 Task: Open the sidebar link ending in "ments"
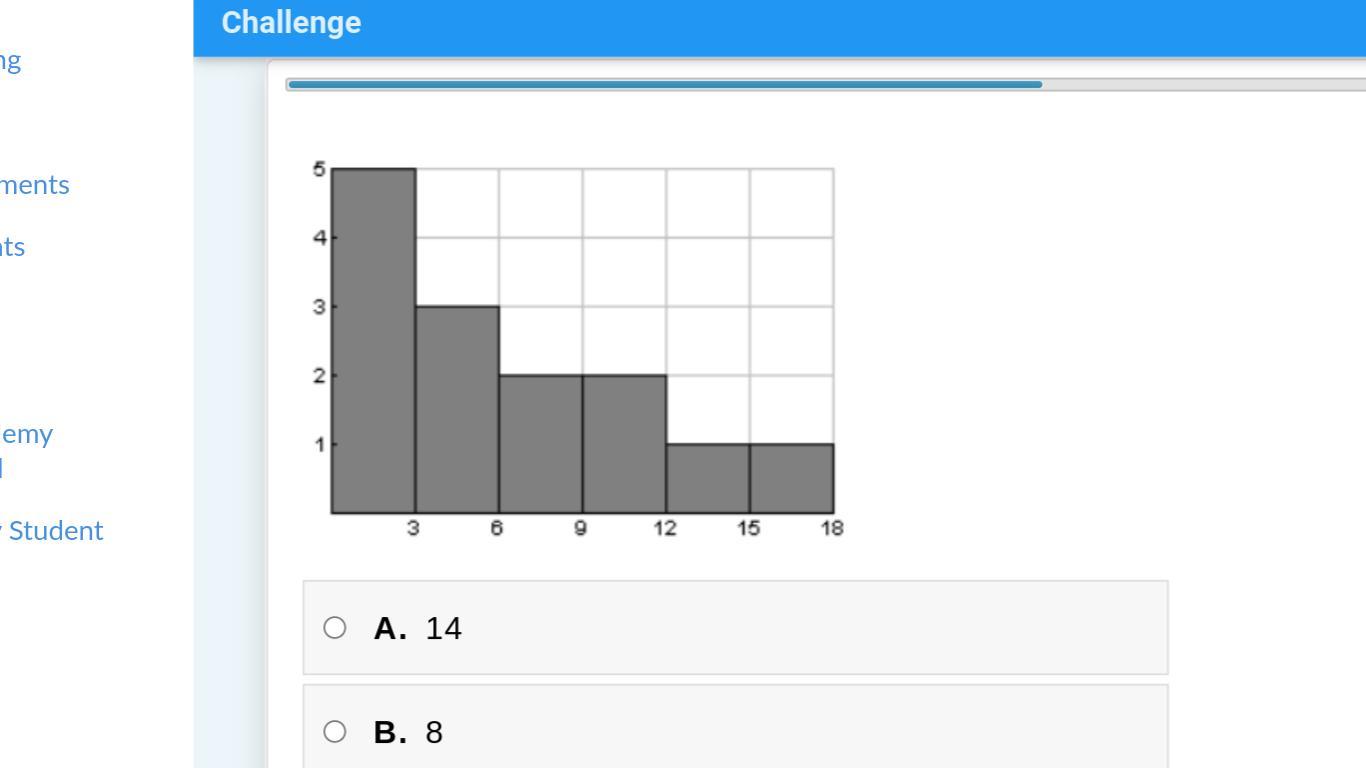pos(35,185)
